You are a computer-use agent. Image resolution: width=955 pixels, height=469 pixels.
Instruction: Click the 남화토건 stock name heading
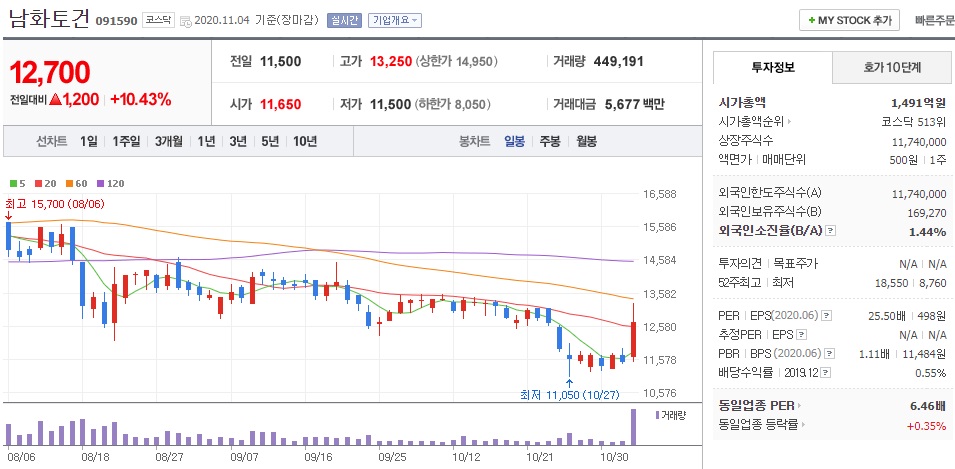pos(49,18)
